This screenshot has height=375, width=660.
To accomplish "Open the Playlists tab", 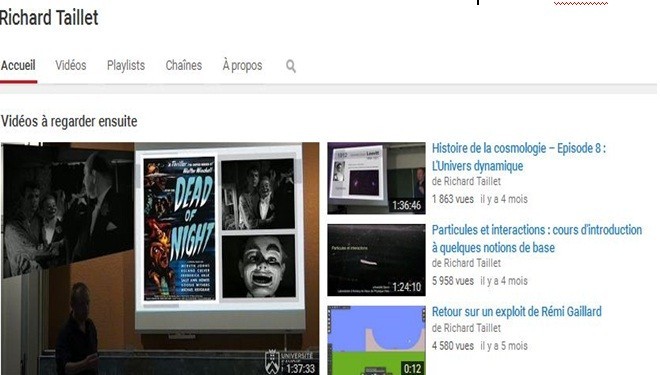I will (x=125, y=65).
